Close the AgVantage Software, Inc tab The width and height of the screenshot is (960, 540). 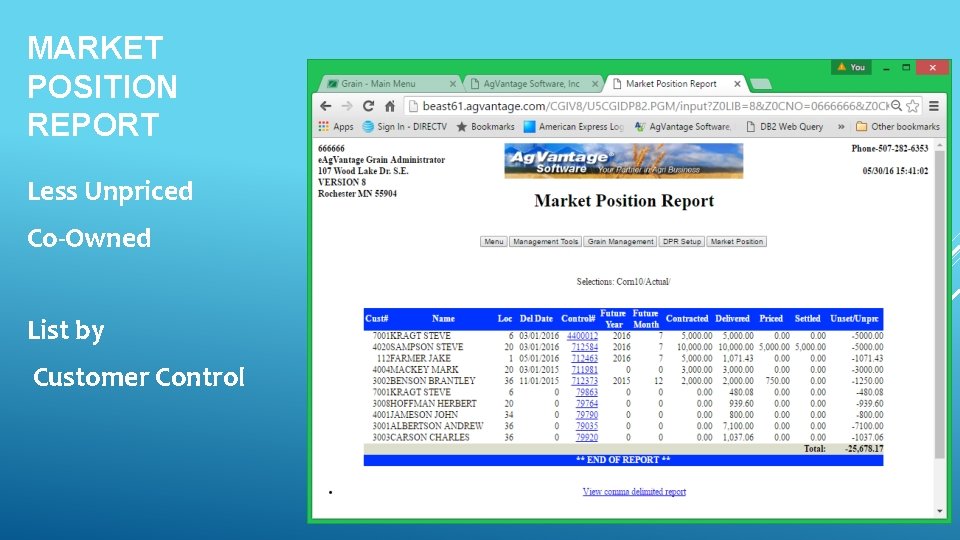pyautogui.click(x=594, y=84)
